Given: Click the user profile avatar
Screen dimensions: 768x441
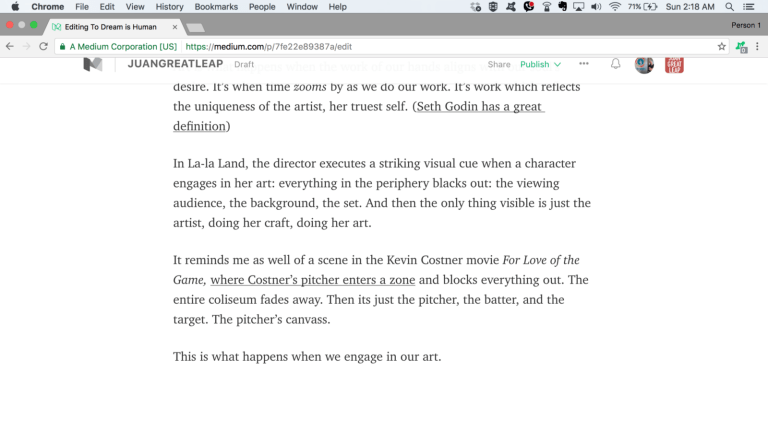Looking at the screenshot, I should click(x=644, y=65).
